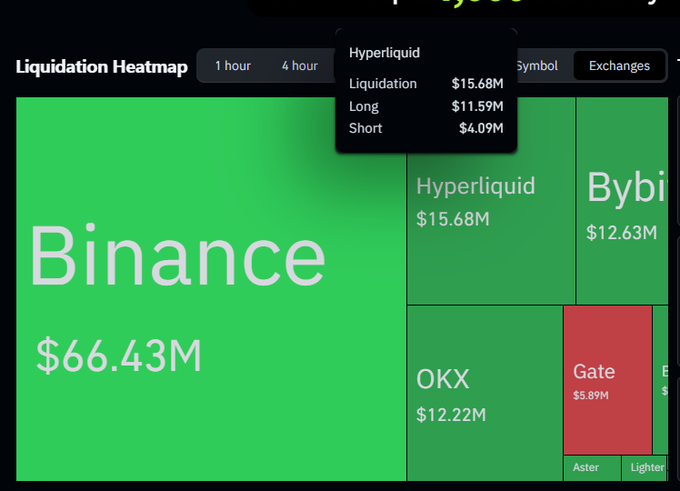Click the Hyperliquid title in the tooltip

pos(384,53)
